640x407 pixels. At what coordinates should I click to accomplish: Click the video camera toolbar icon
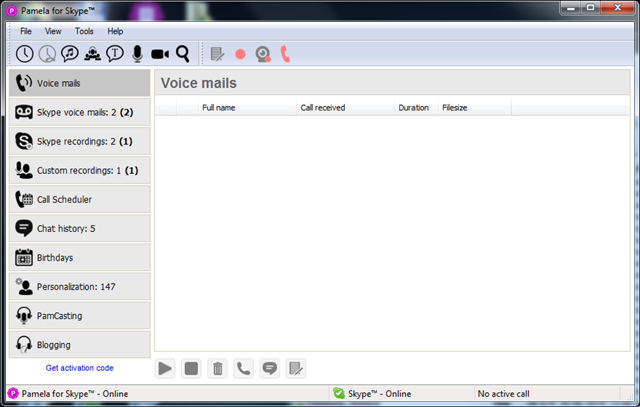coord(160,54)
